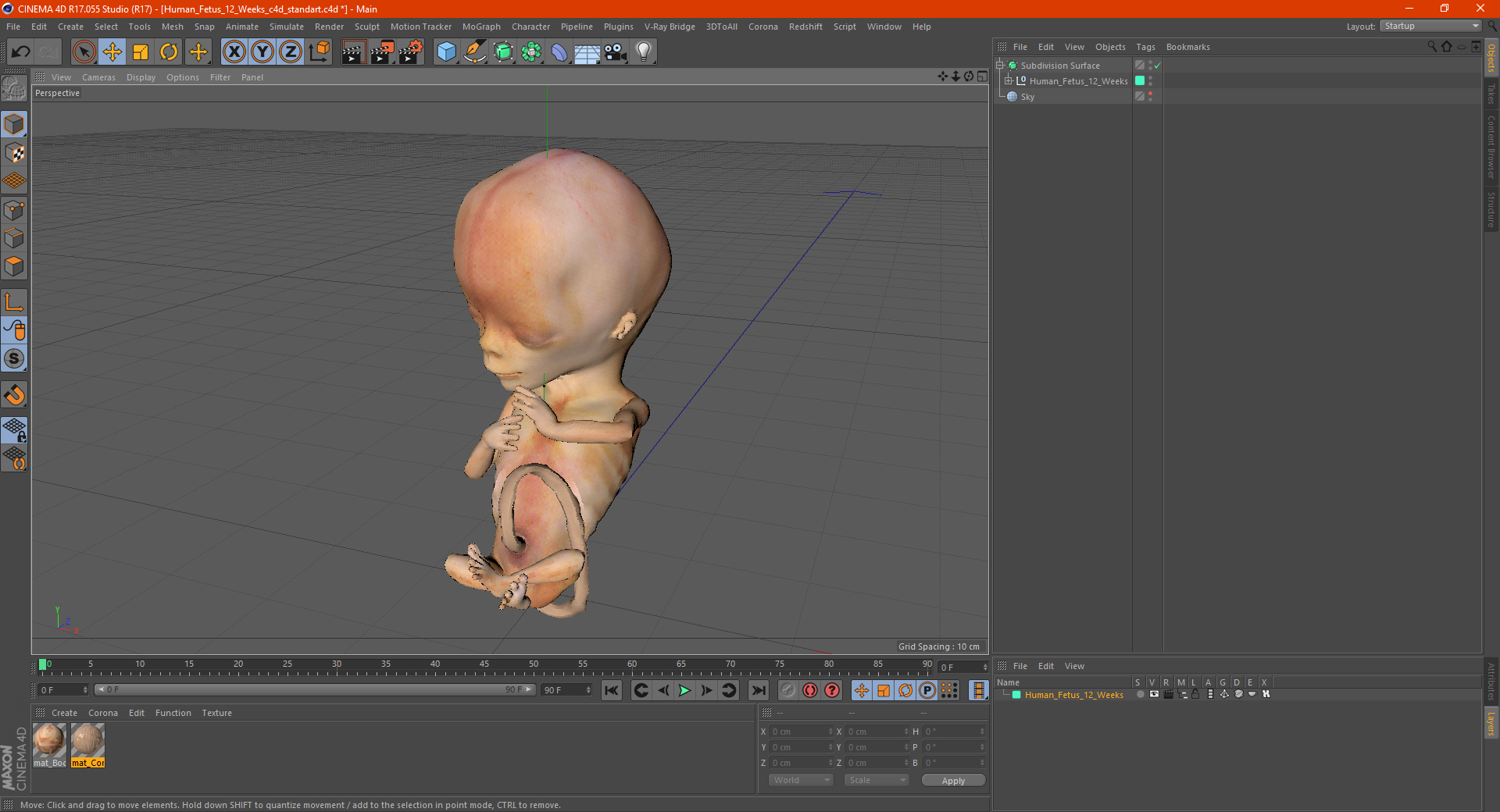Open the Bend deformer icon
Screen dimensions: 1500x812
point(559,52)
